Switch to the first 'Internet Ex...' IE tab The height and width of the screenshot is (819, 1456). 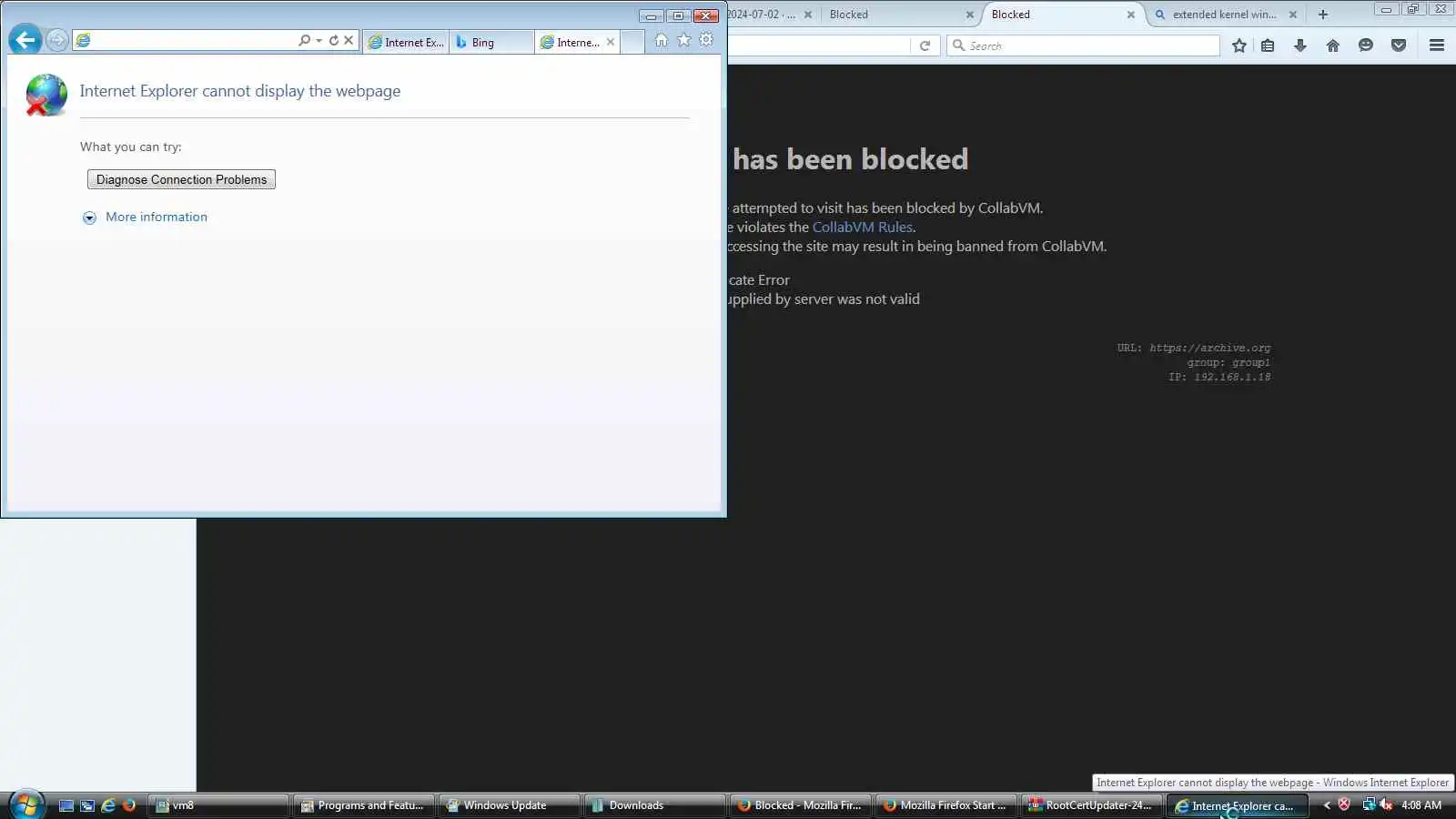(x=406, y=42)
